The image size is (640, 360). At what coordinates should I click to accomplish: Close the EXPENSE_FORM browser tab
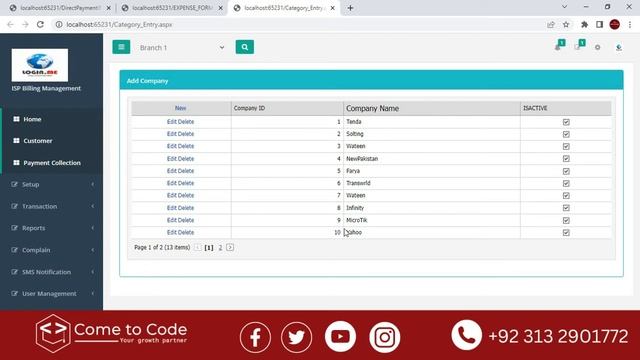pyautogui.click(x=220, y=8)
